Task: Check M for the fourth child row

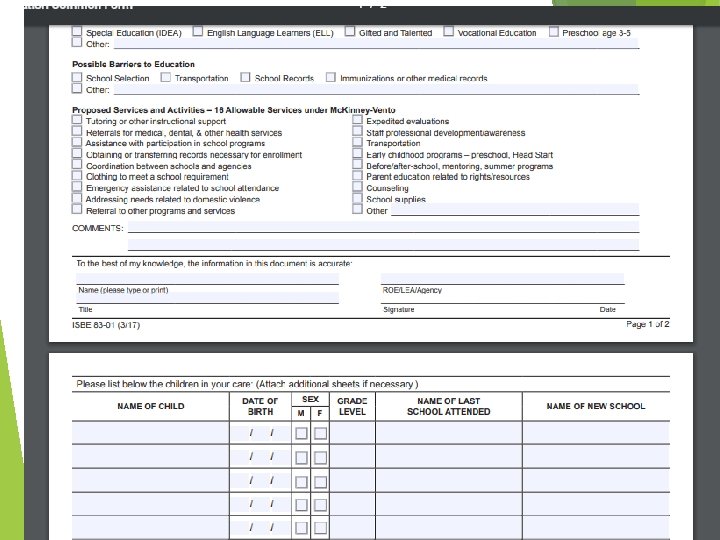Action: coord(301,505)
